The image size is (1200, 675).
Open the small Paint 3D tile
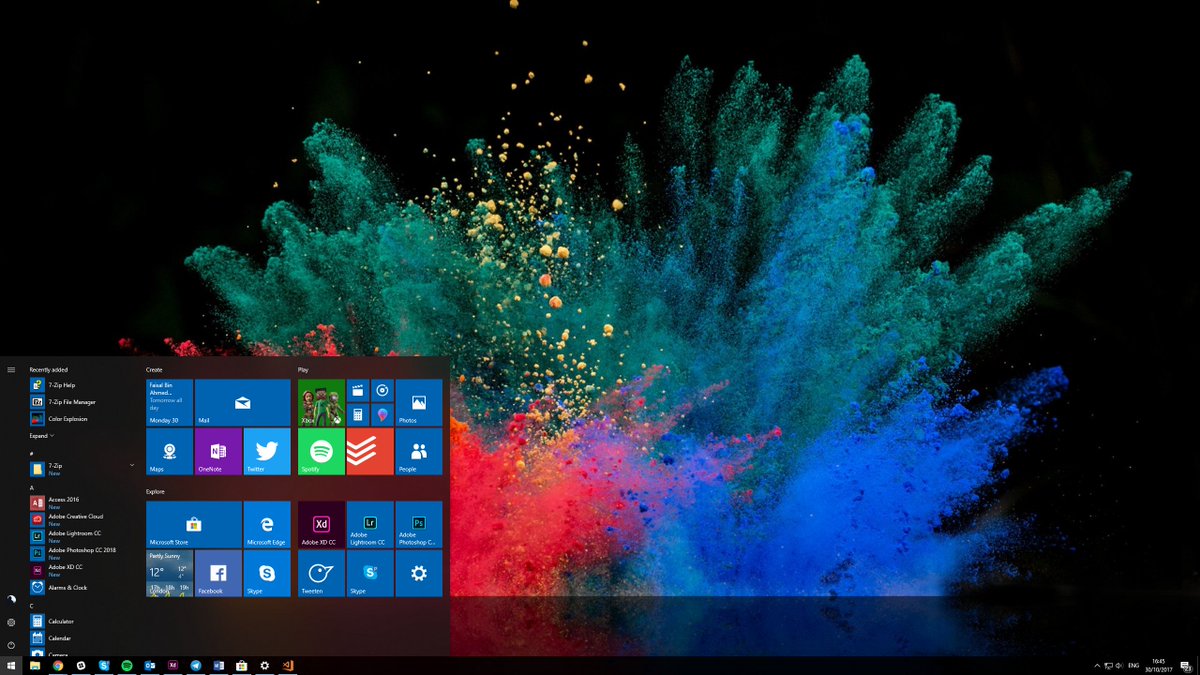[382, 414]
